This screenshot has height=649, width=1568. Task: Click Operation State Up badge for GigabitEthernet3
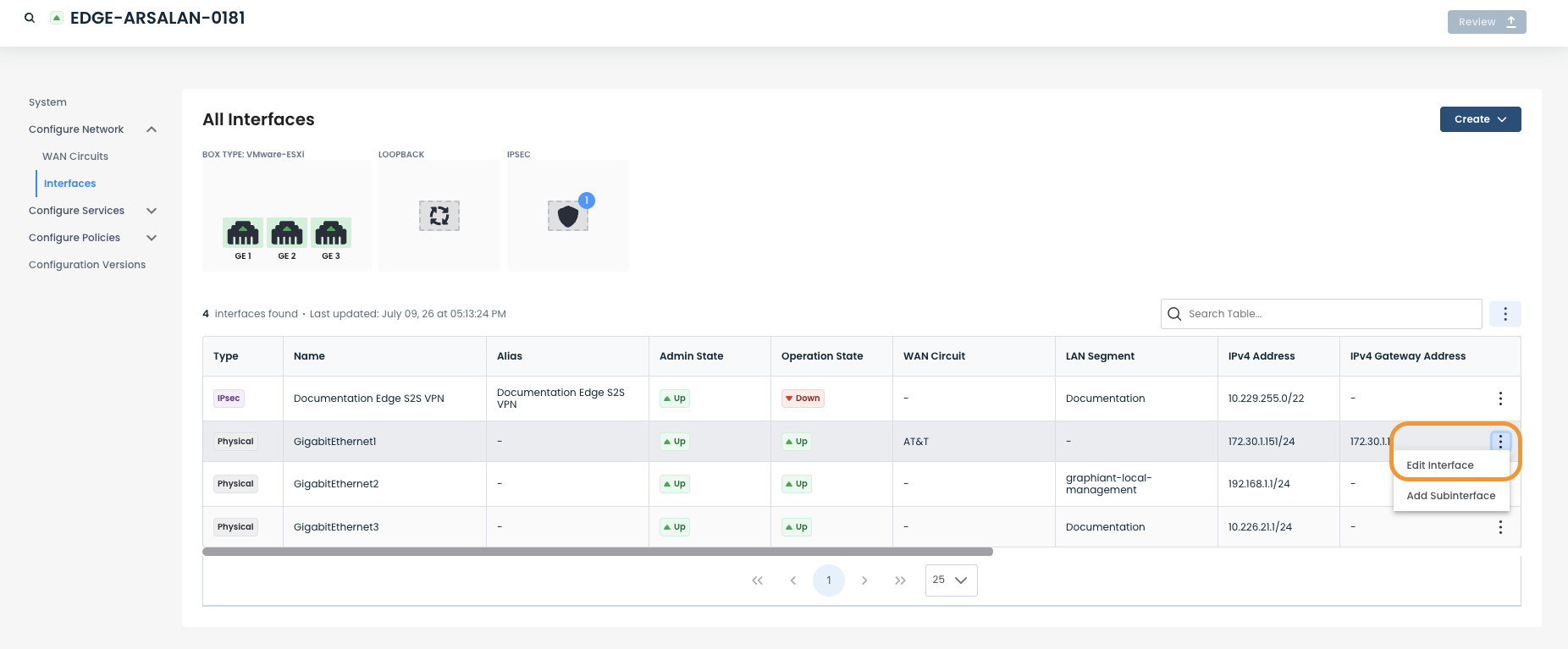(x=797, y=527)
